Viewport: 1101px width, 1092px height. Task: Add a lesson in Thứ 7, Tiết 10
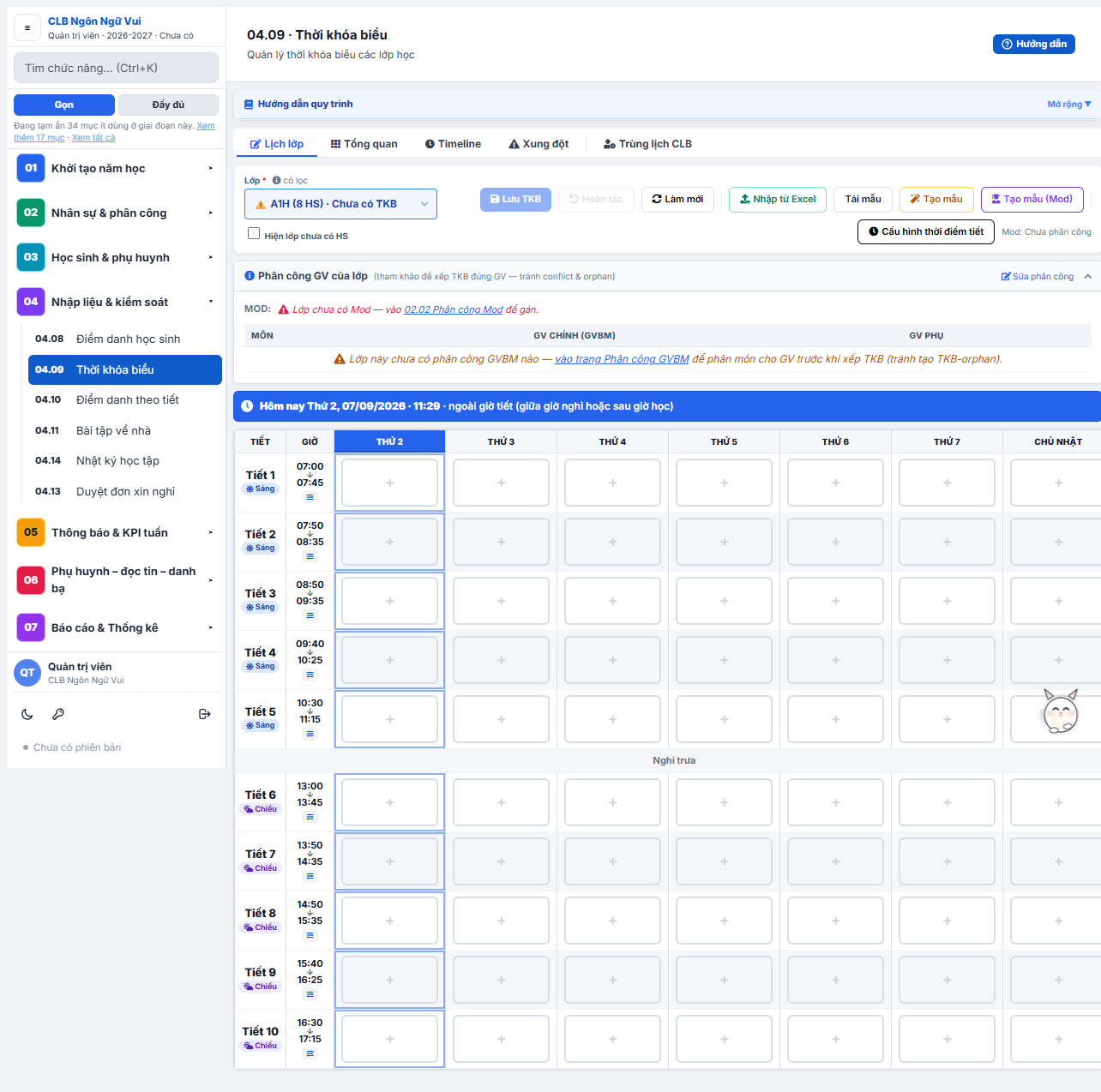[948, 1039]
